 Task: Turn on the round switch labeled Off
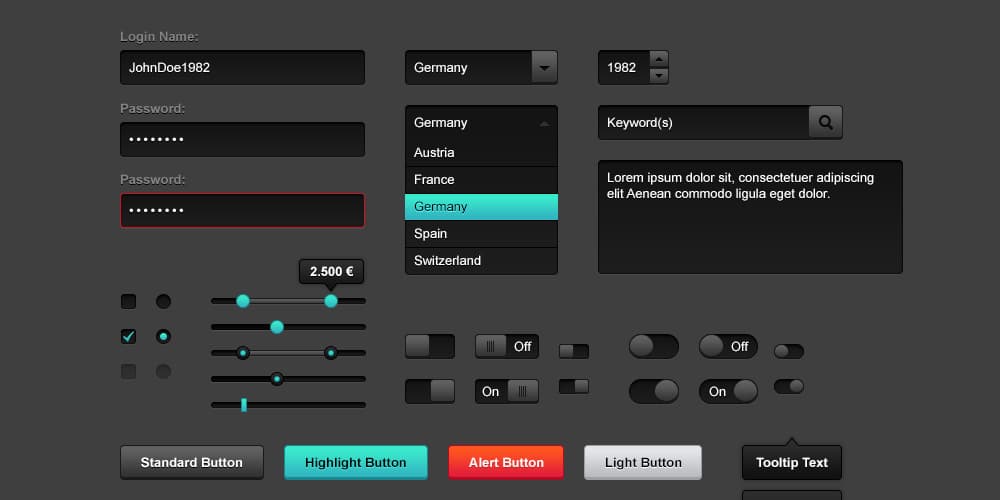(x=728, y=346)
